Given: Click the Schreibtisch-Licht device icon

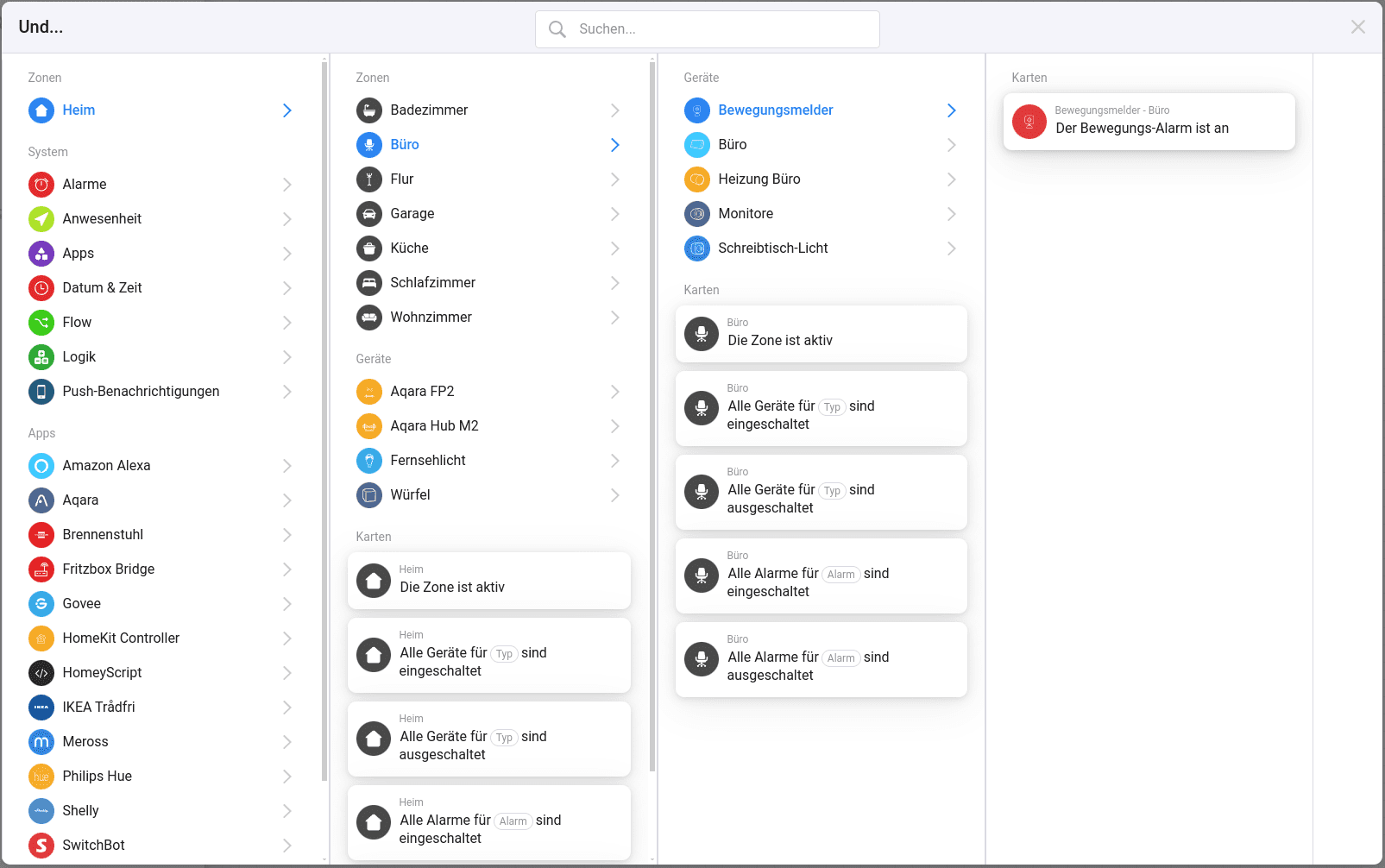Looking at the screenshot, I should (696, 248).
